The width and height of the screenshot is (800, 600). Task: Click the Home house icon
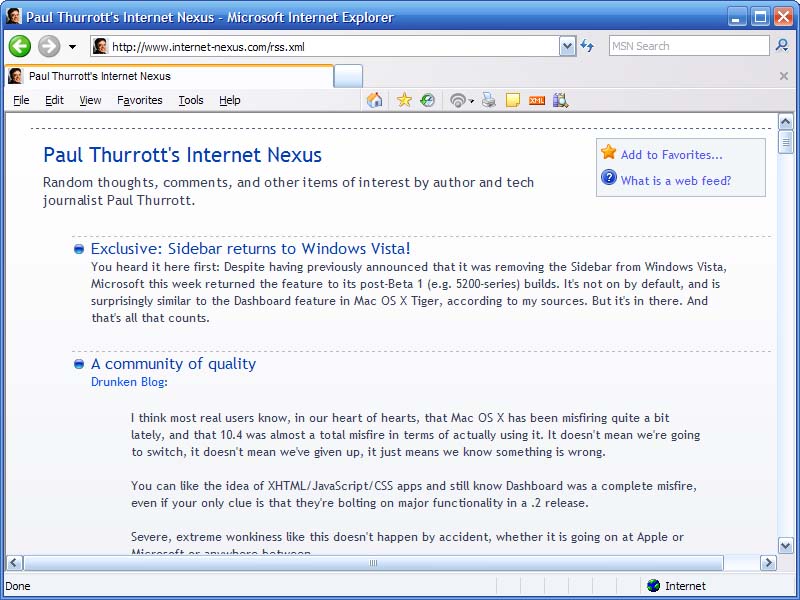click(x=374, y=100)
